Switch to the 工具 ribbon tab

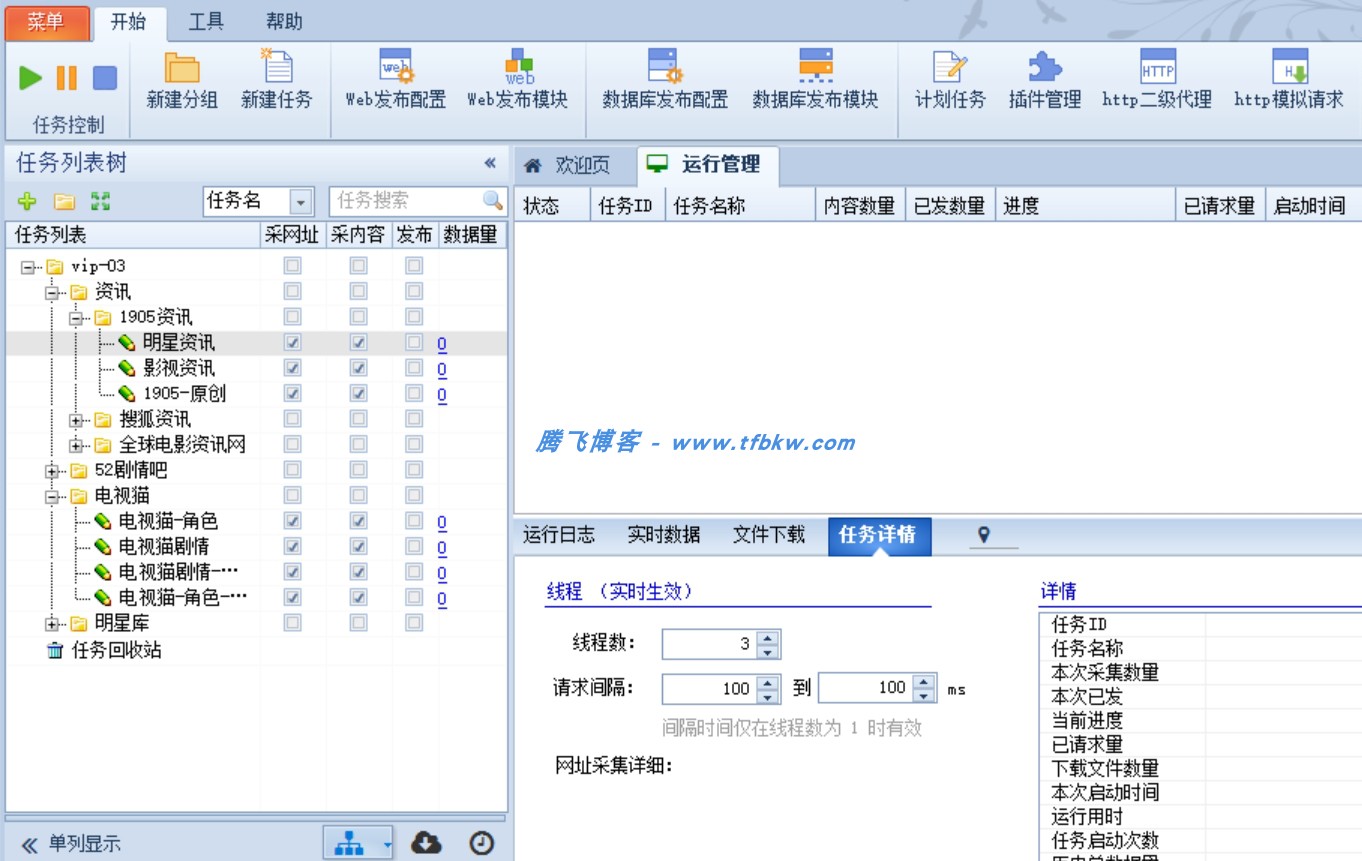tap(205, 20)
